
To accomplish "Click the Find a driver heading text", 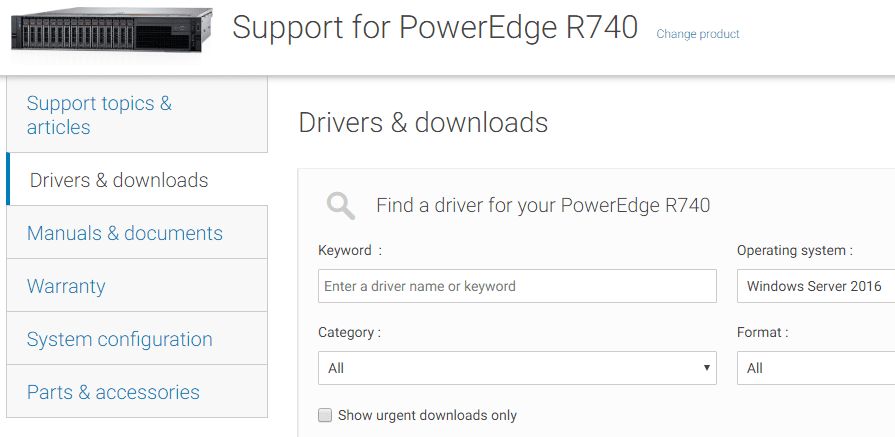I will point(543,206).
